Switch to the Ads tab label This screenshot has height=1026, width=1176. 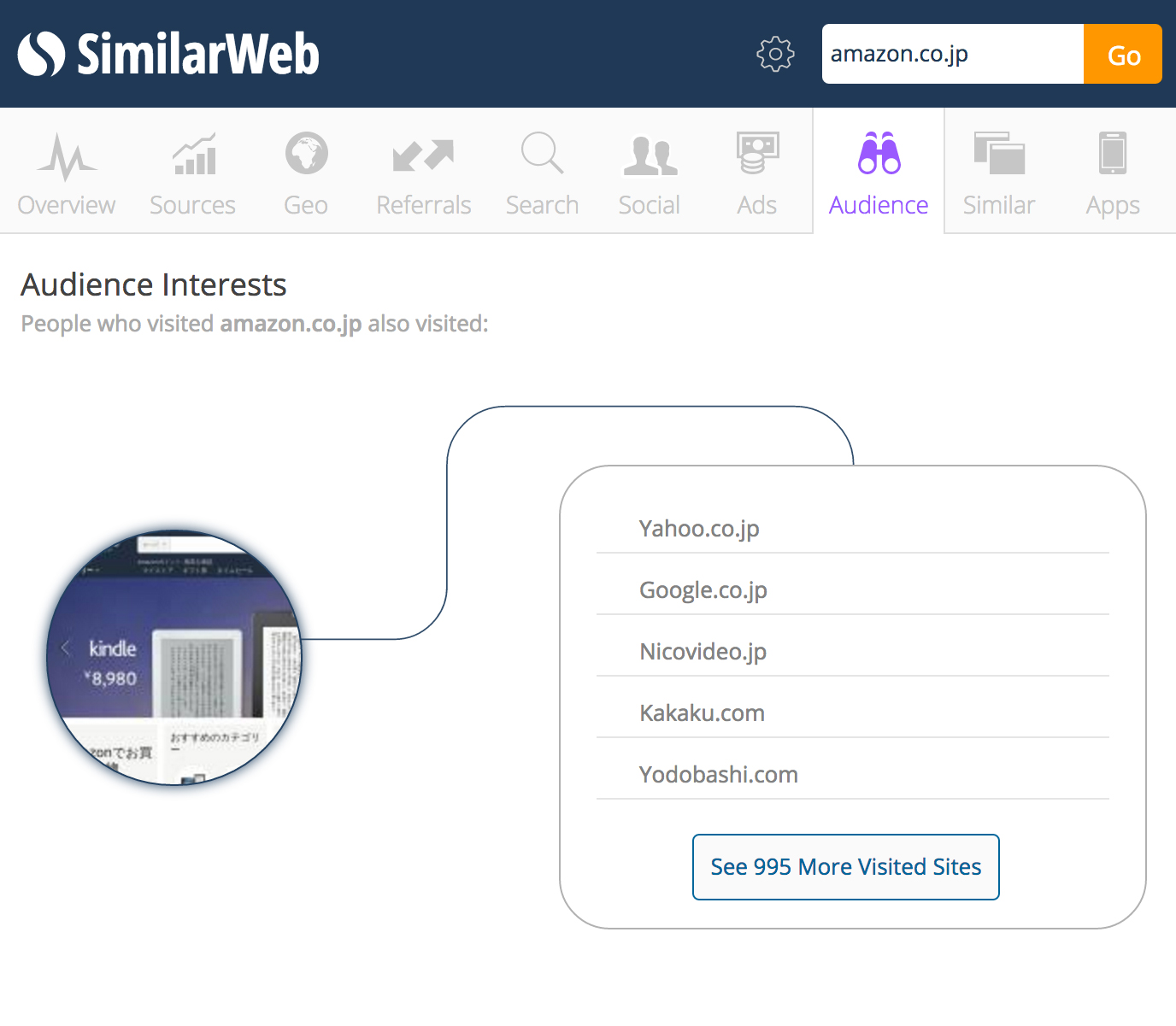[x=757, y=205]
